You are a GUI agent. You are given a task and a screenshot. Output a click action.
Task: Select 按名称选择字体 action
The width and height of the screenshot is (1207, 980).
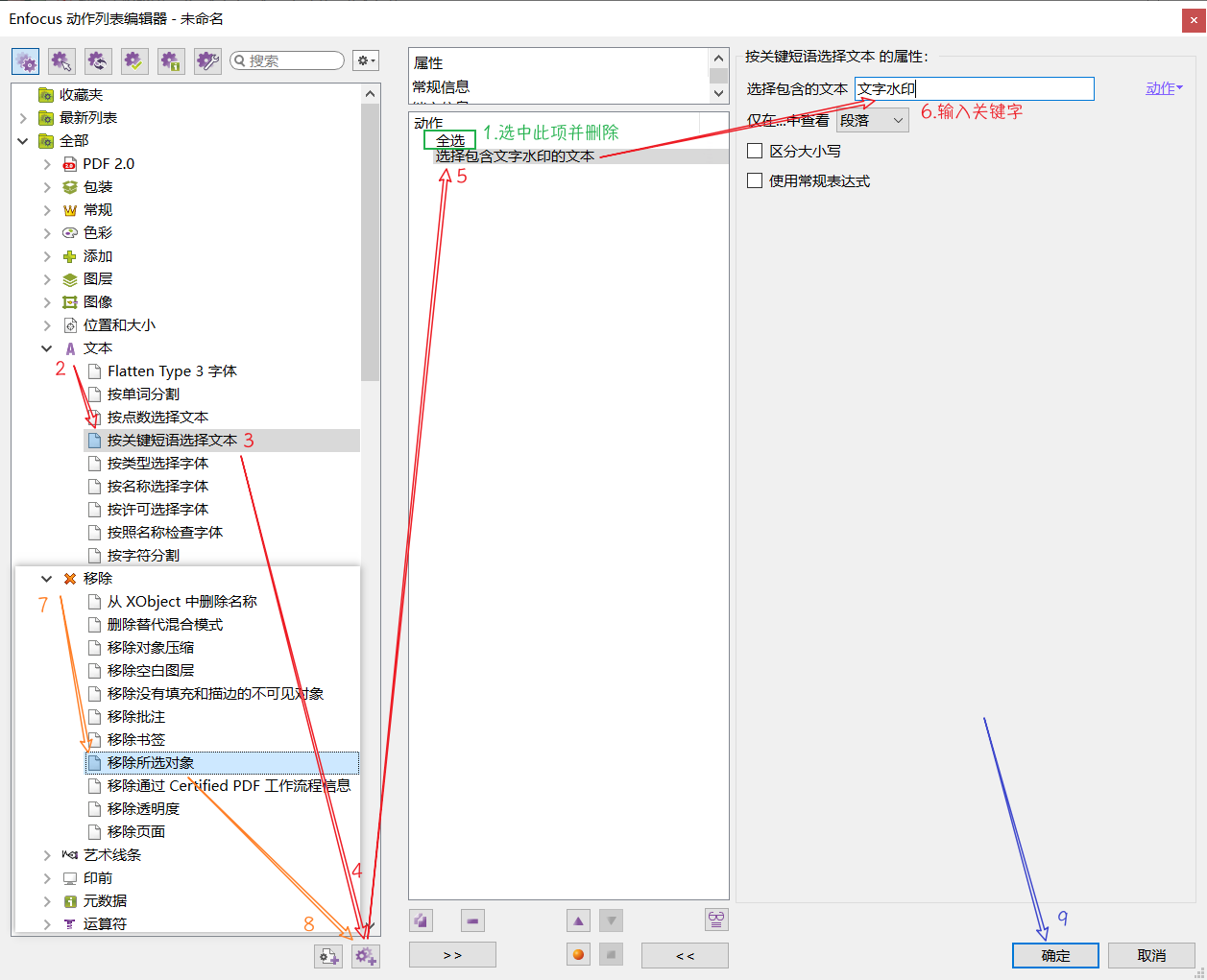tap(157, 487)
